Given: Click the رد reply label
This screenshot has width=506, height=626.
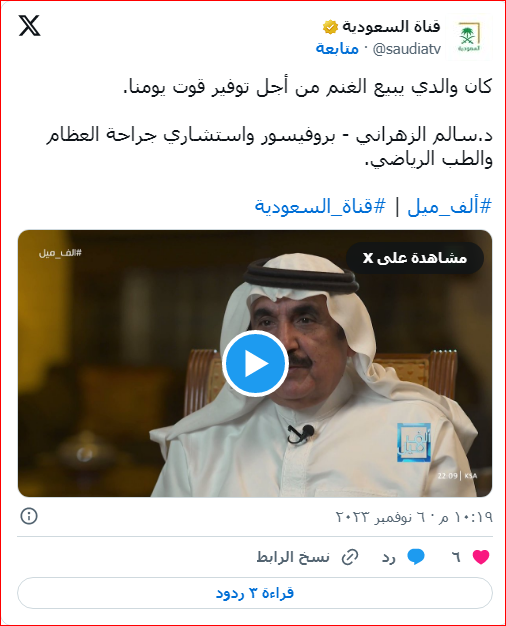Looking at the screenshot, I should point(389,557).
